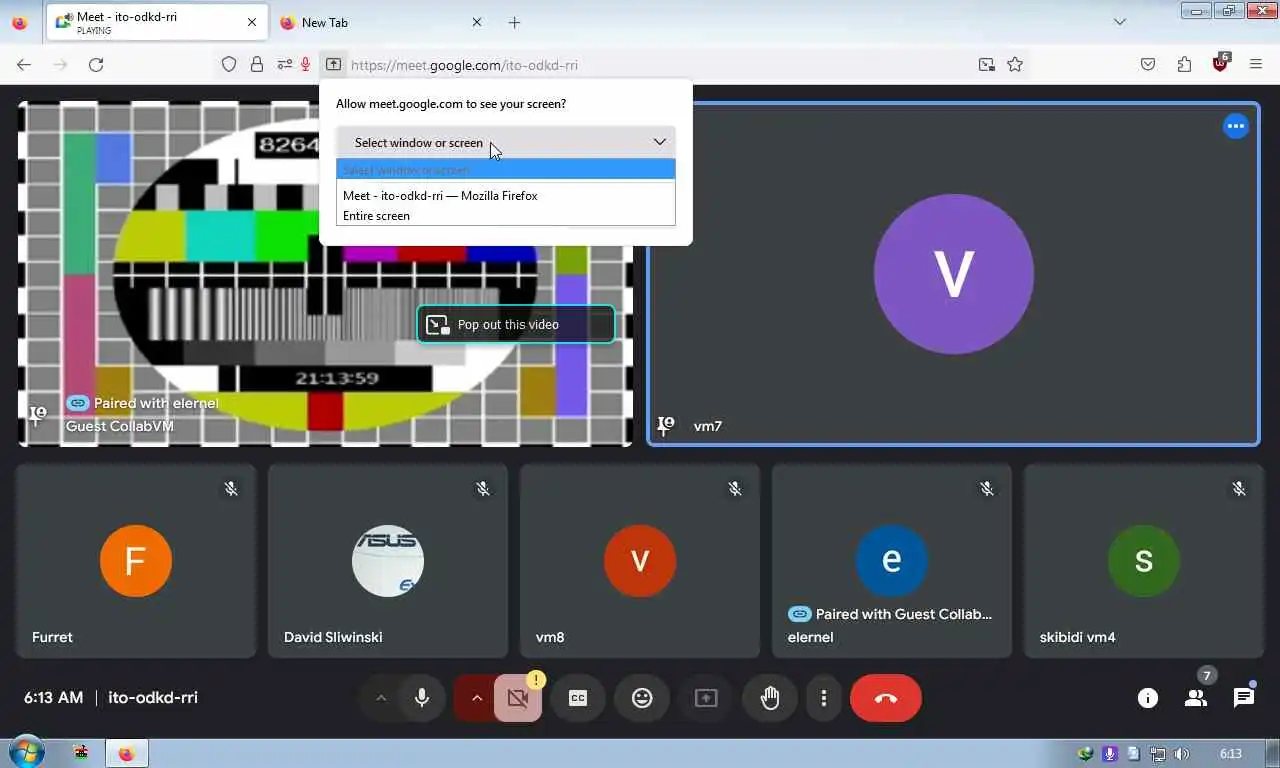Choose Meet - ito-odkd-rri — Mozilla Firefox option
This screenshot has height=768, width=1280.
(x=506, y=196)
